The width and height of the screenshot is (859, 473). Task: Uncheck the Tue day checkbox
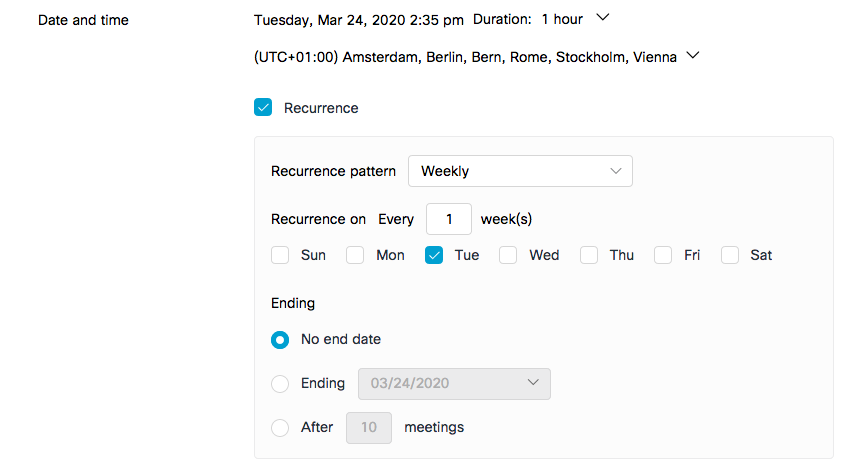tap(434, 255)
